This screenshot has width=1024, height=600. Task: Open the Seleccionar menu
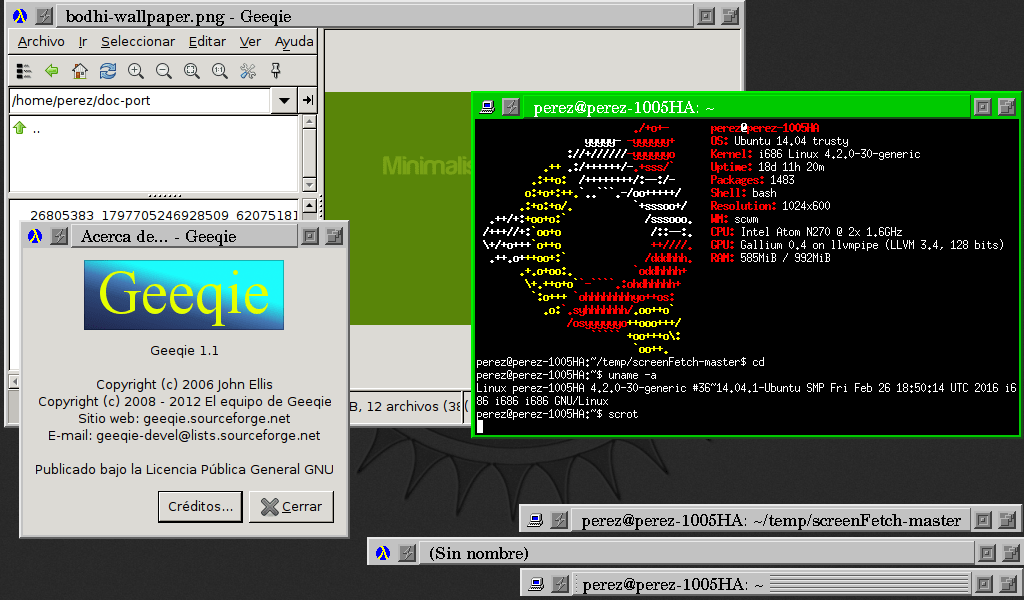tap(138, 42)
